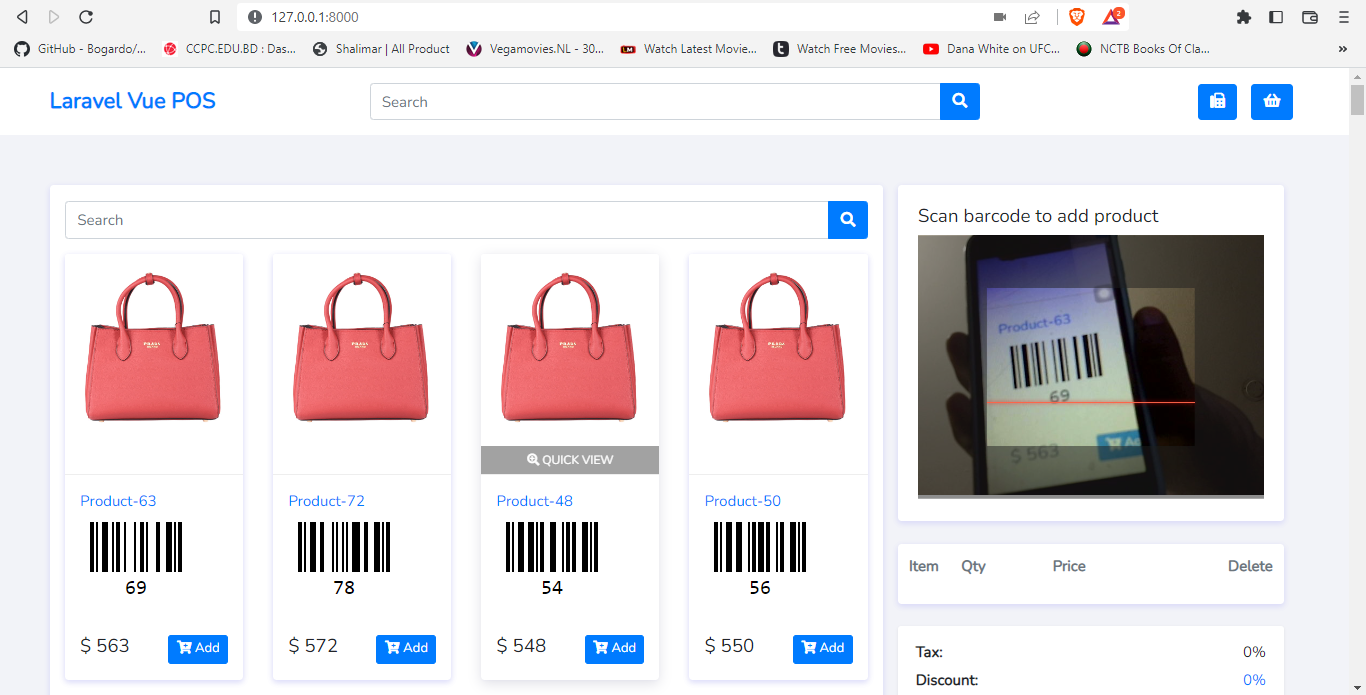The height and width of the screenshot is (695, 1366).
Task: Go back in browser history
Action: coord(22,17)
